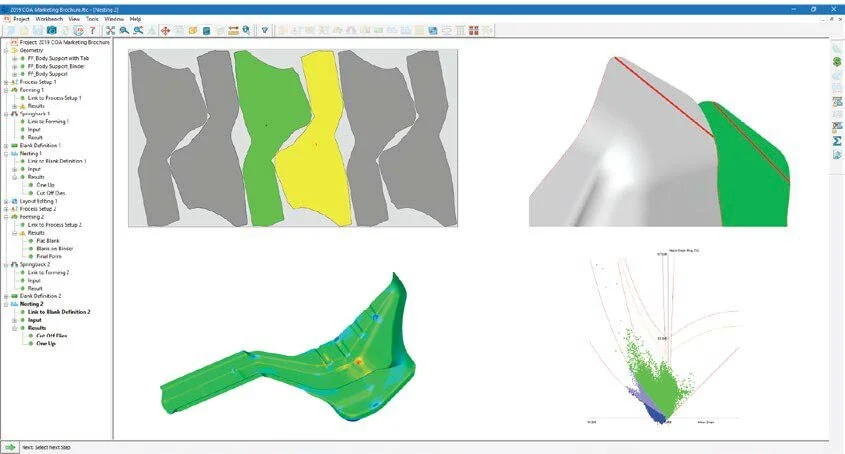Expand the Process Setup 1 node
This screenshot has width=845, height=454.
pos(6,82)
